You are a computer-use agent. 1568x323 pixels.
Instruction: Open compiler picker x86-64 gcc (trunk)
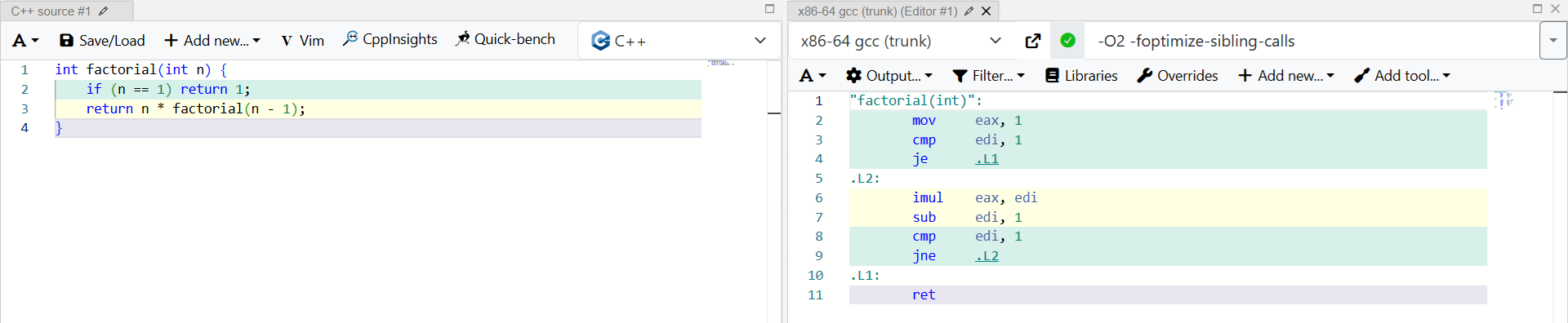tap(902, 41)
